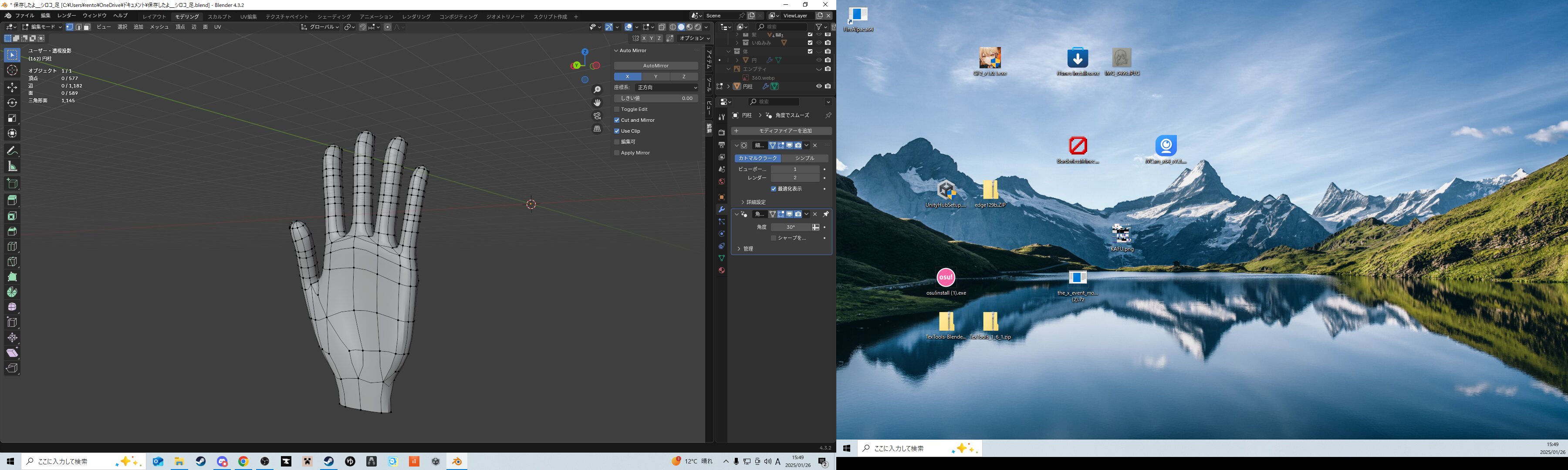Select the Knife tool
Screen dimensions: 1568x470
(x=12, y=262)
